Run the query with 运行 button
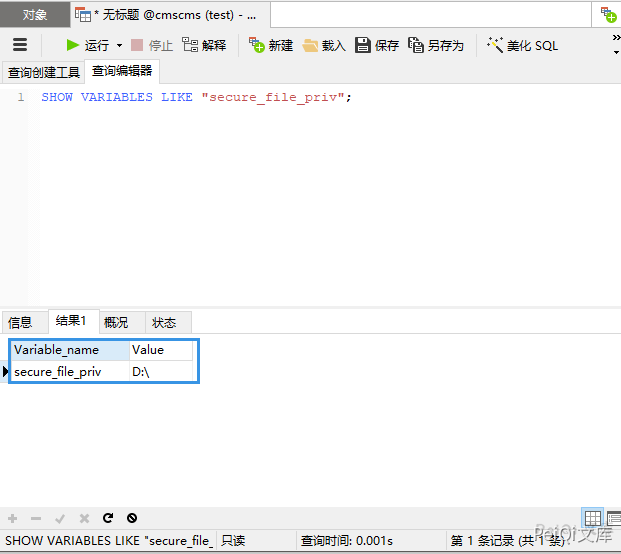This screenshot has height=554, width=621. click(x=87, y=45)
